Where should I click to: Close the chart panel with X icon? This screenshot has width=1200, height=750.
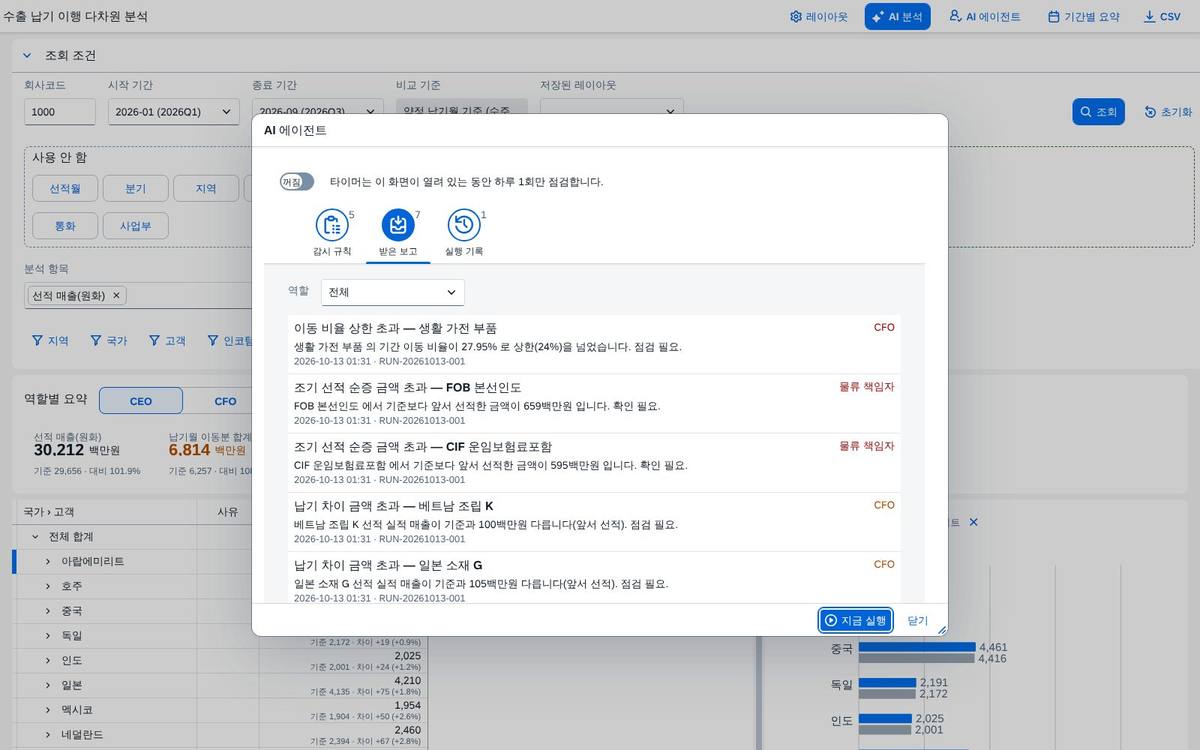pyautogui.click(x=973, y=522)
